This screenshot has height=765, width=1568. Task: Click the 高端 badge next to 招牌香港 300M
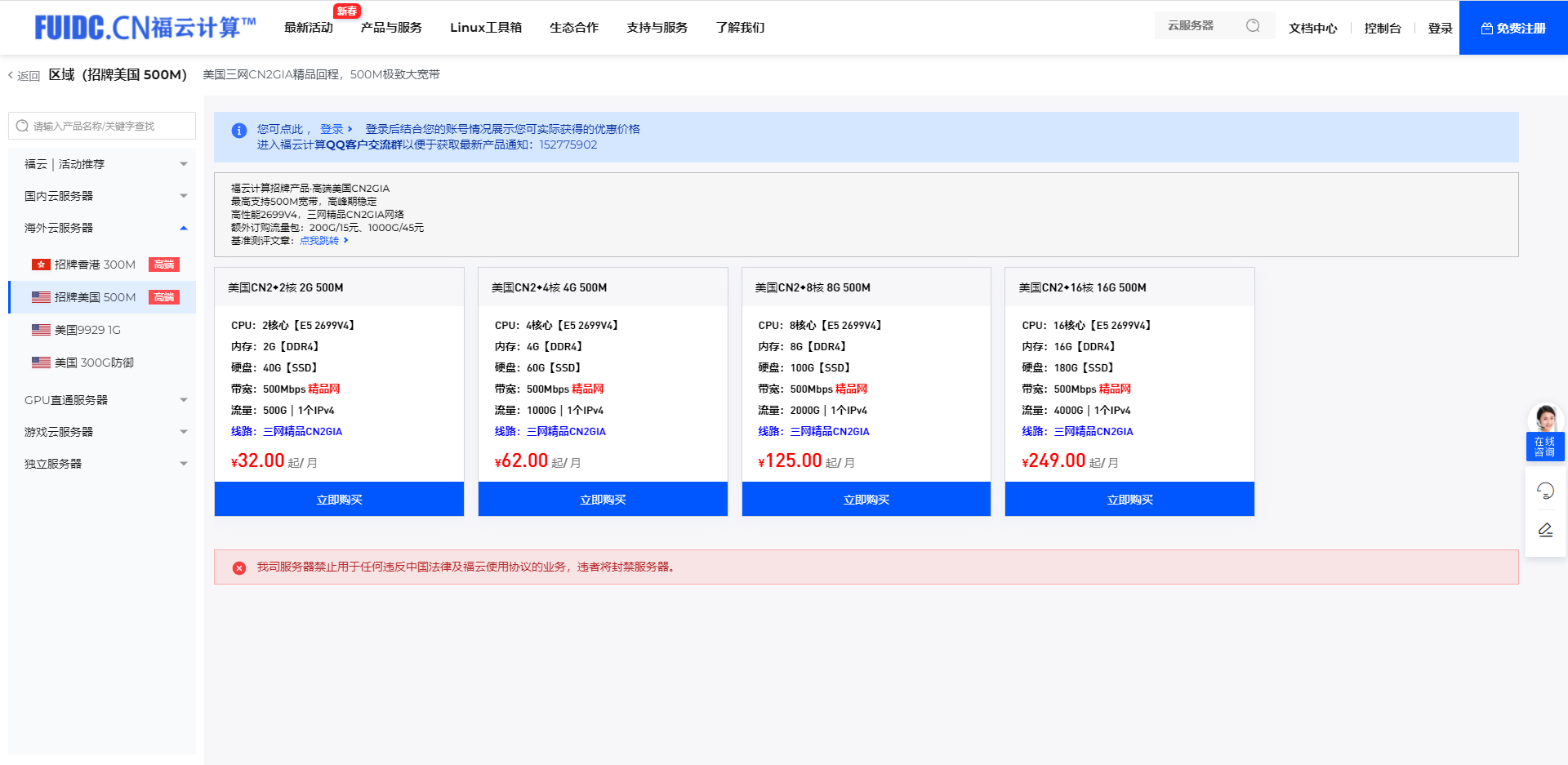click(x=164, y=265)
